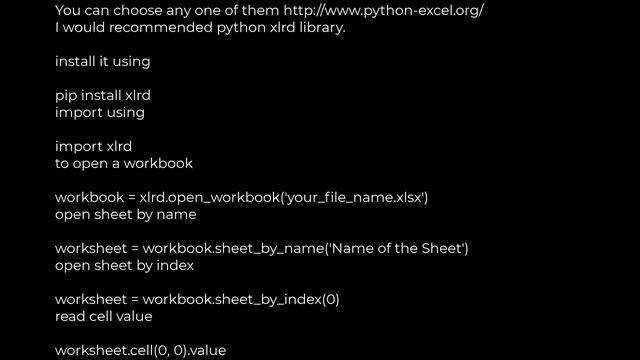The height and width of the screenshot is (360, 640).
Task: Click the 'your_file_name.xlsx' filename string
Action: (355, 198)
